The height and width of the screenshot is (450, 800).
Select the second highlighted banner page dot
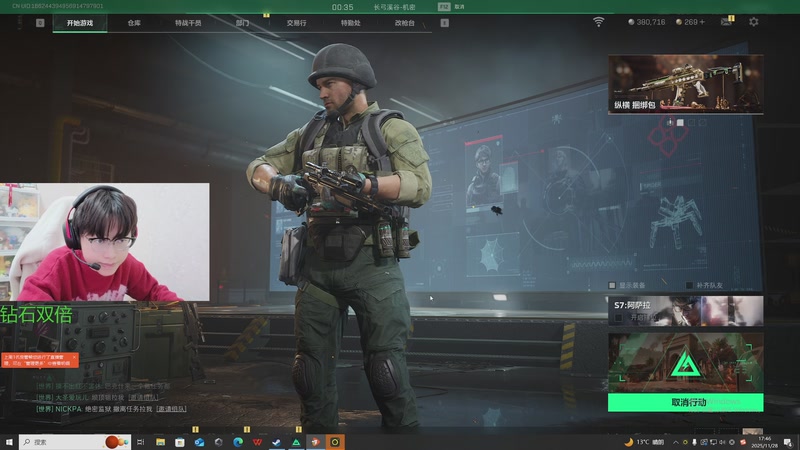(680, 122)
